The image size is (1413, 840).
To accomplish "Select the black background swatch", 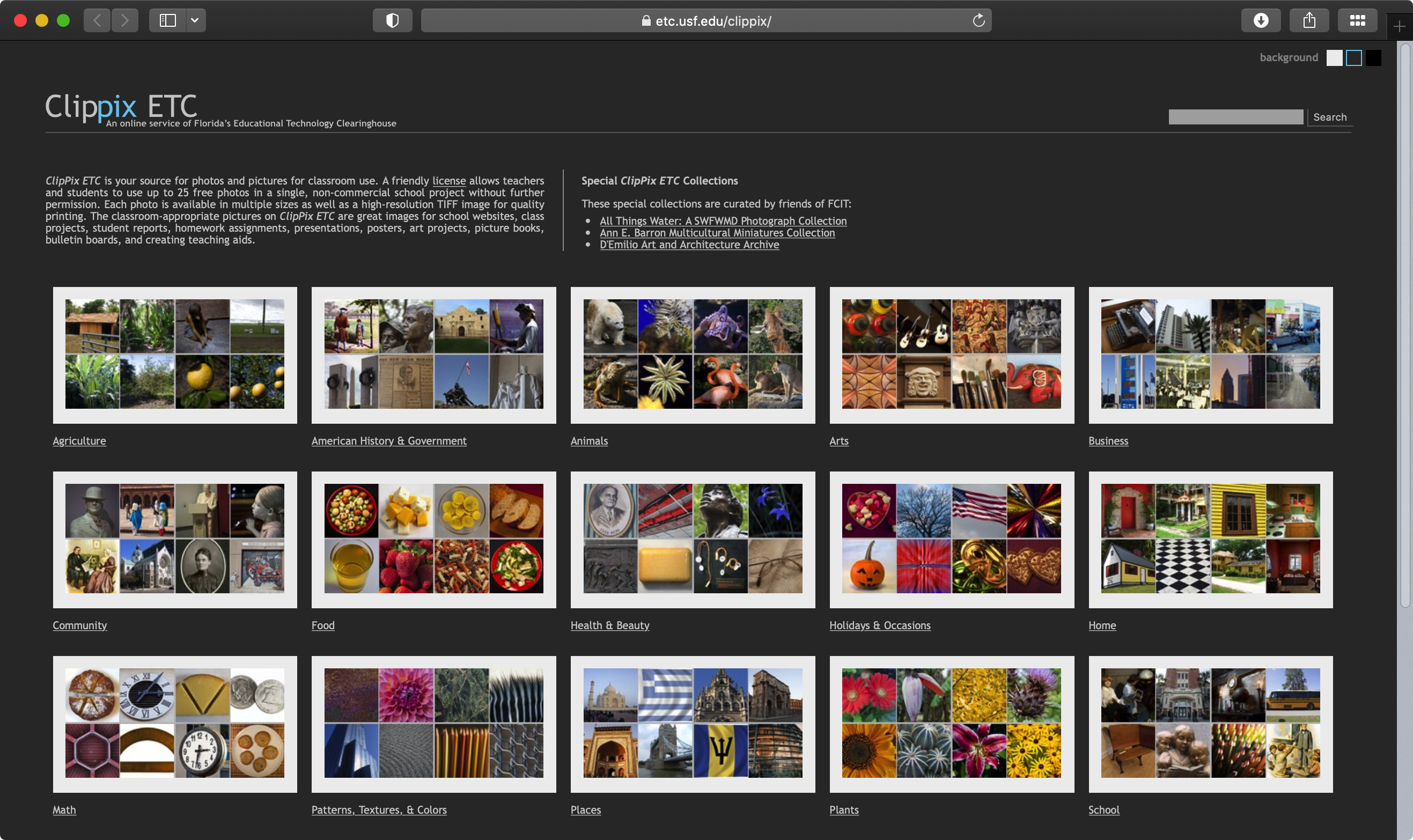I will 1373,58.
